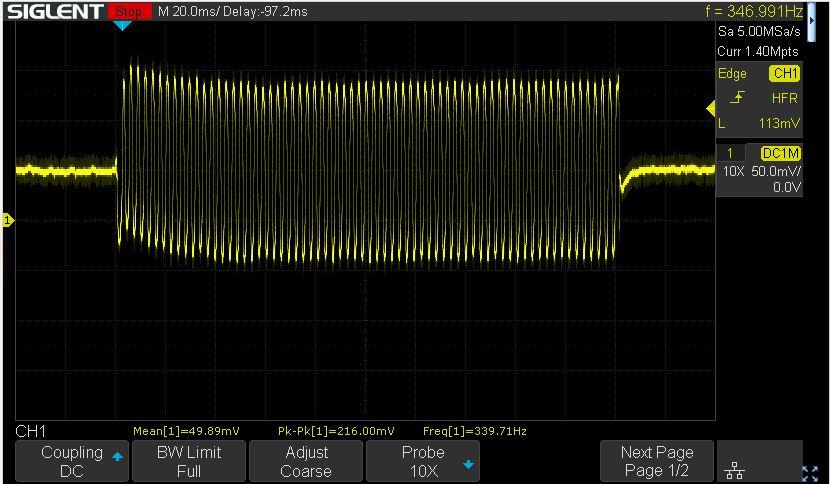Click the network LAN status icon
830x484 pixels.
click(734, 470)
